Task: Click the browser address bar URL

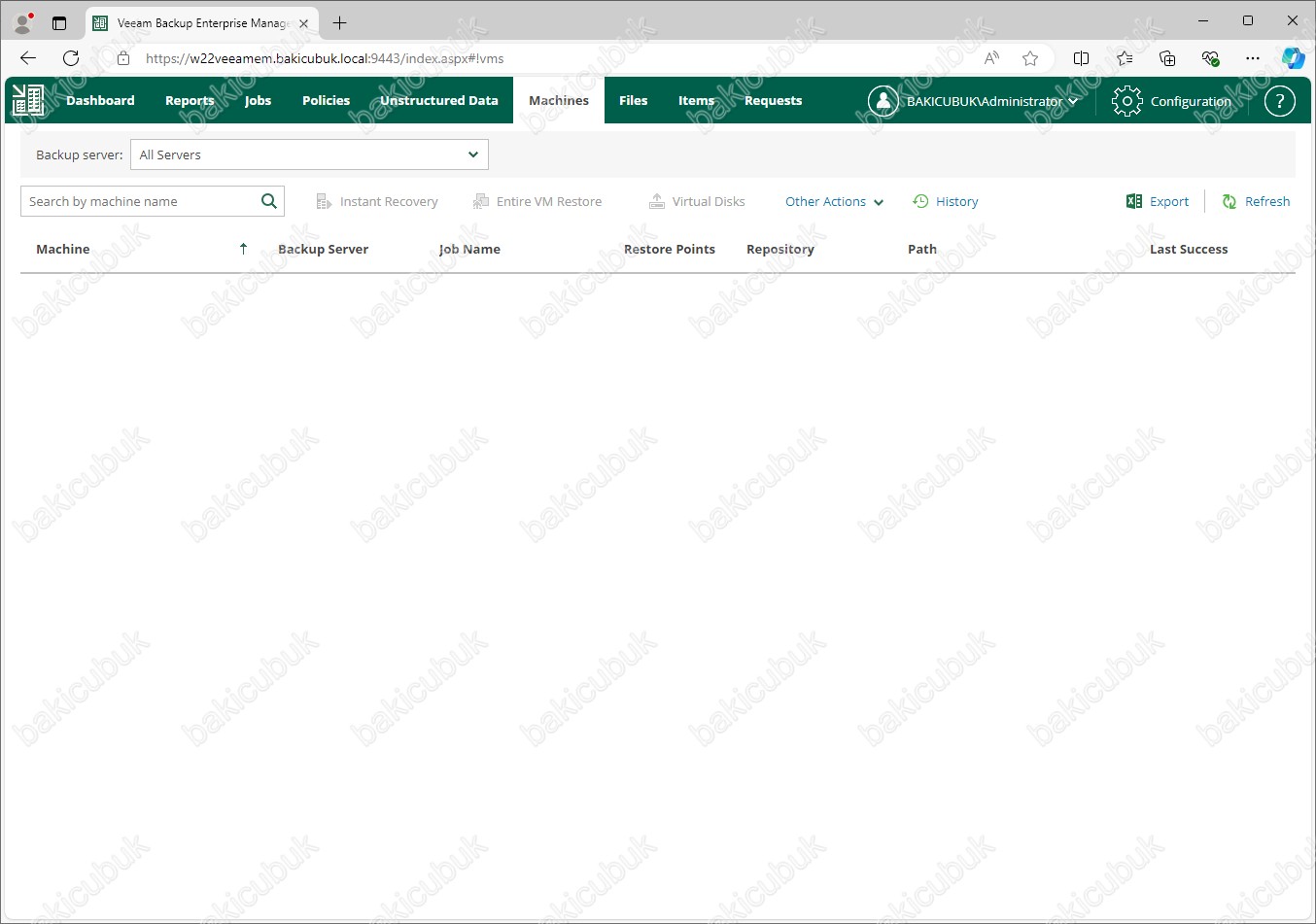Action: coord(325,58)
